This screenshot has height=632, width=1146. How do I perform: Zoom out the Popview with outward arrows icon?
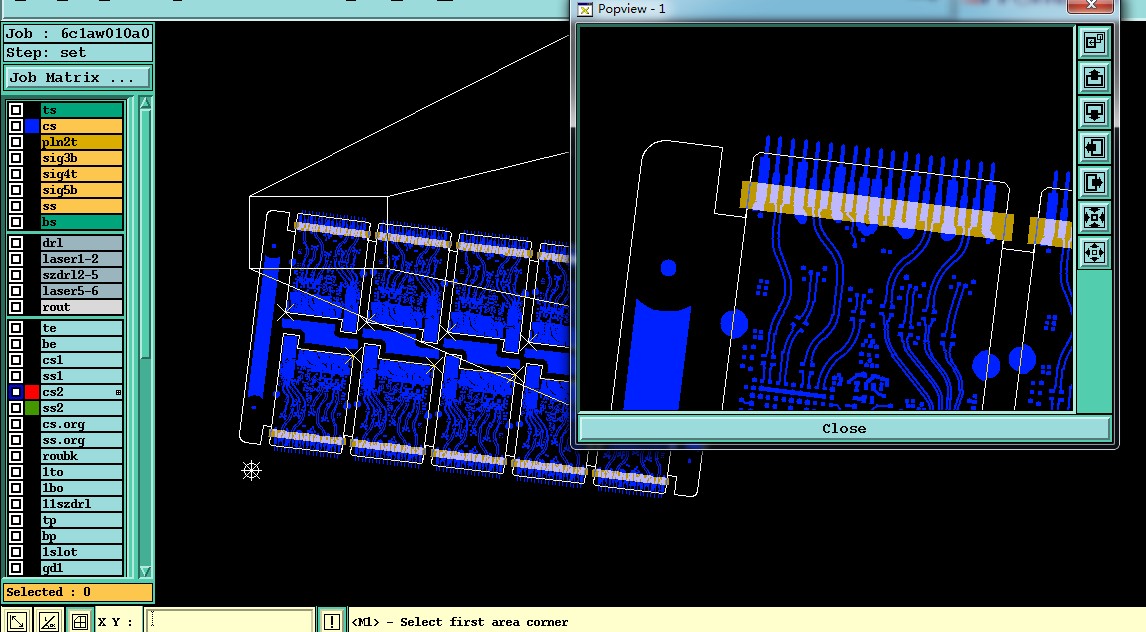pos(1094,253)
